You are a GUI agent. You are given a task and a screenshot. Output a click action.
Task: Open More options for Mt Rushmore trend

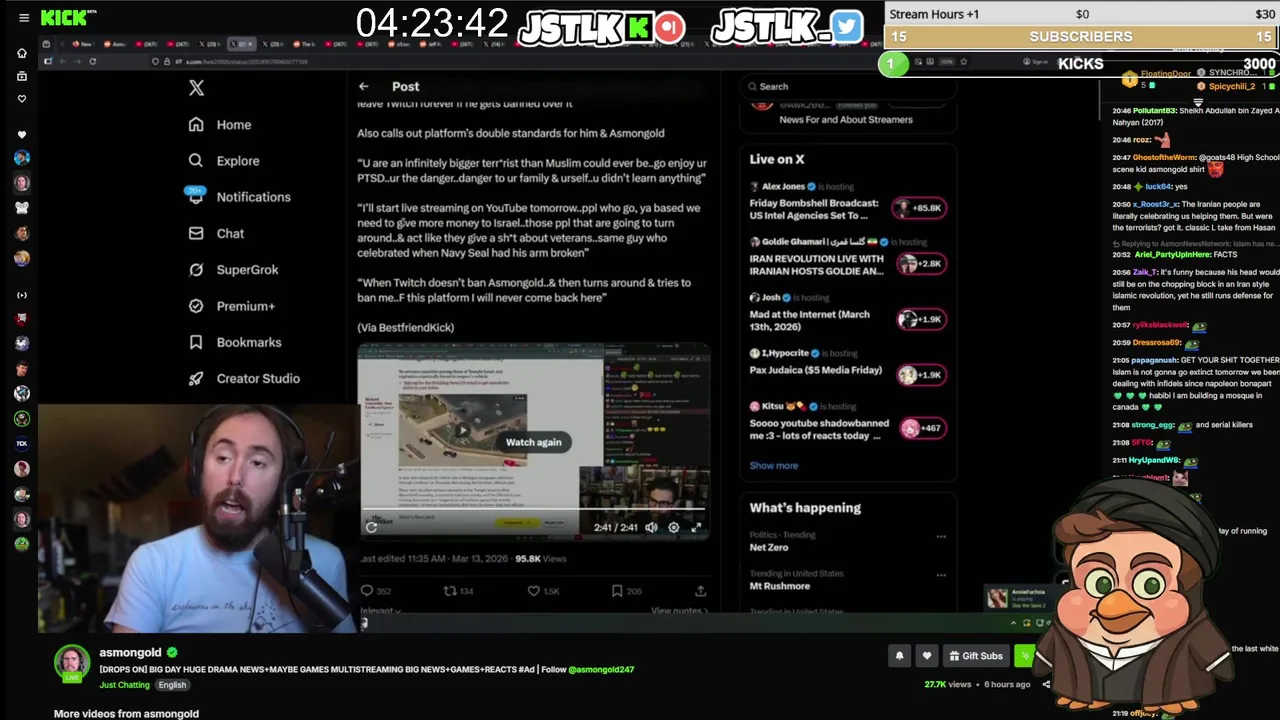(x=941, y=575)
